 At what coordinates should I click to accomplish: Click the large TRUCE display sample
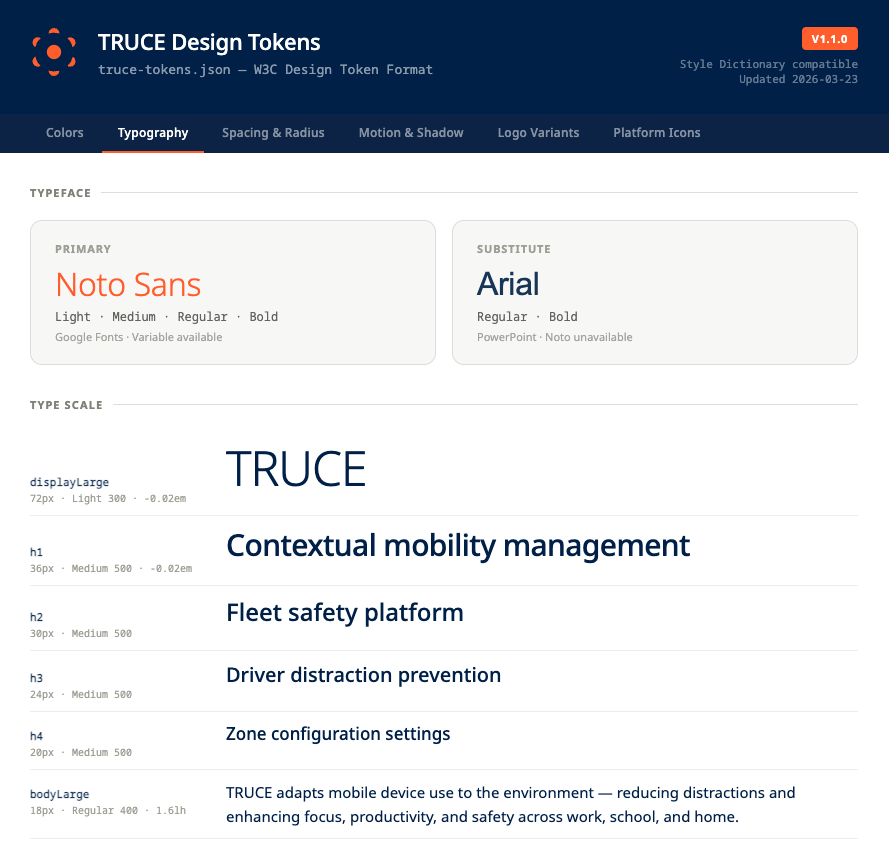click(x=296, y=469)
